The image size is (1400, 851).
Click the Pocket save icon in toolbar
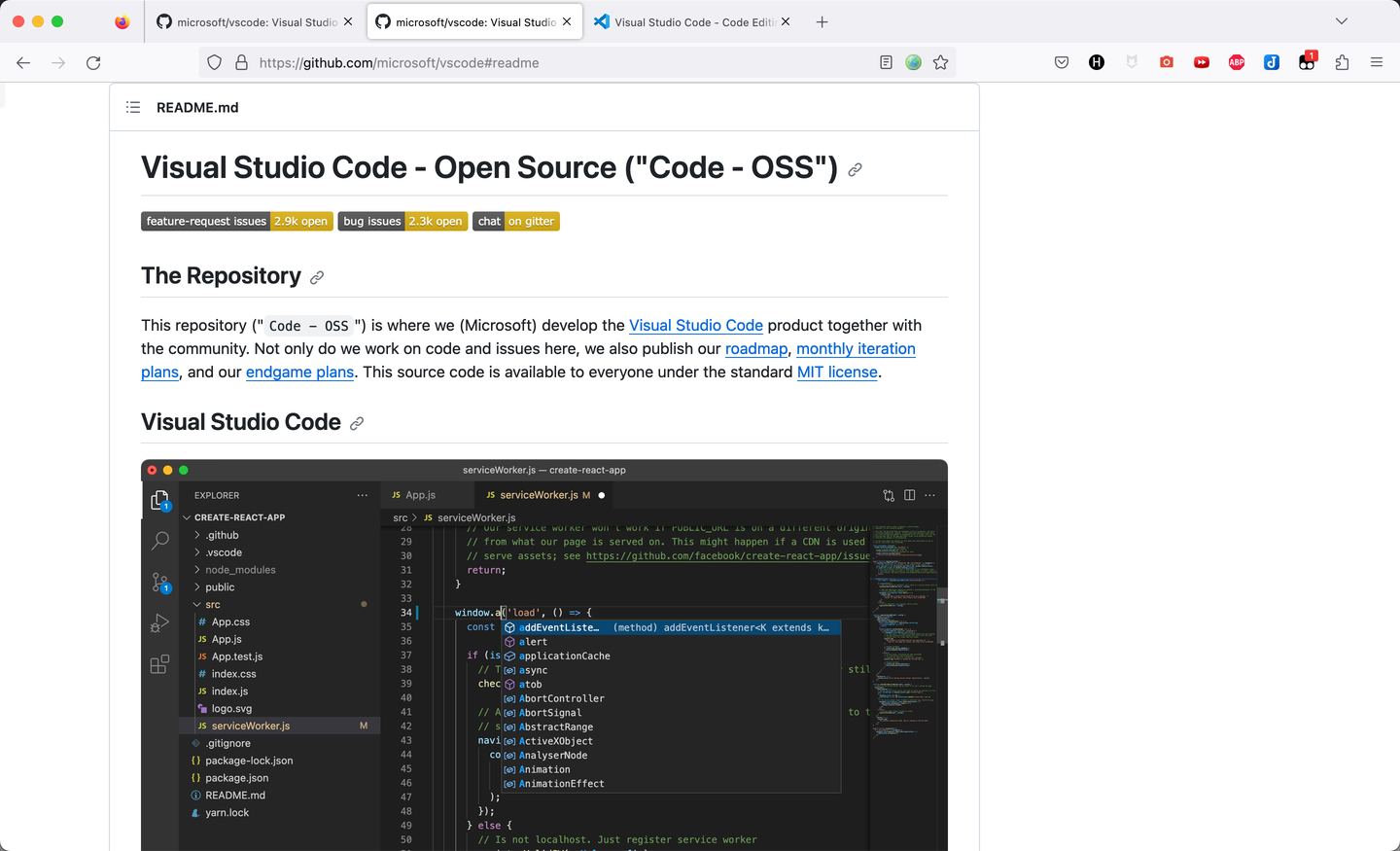[x=1062, y=62]
